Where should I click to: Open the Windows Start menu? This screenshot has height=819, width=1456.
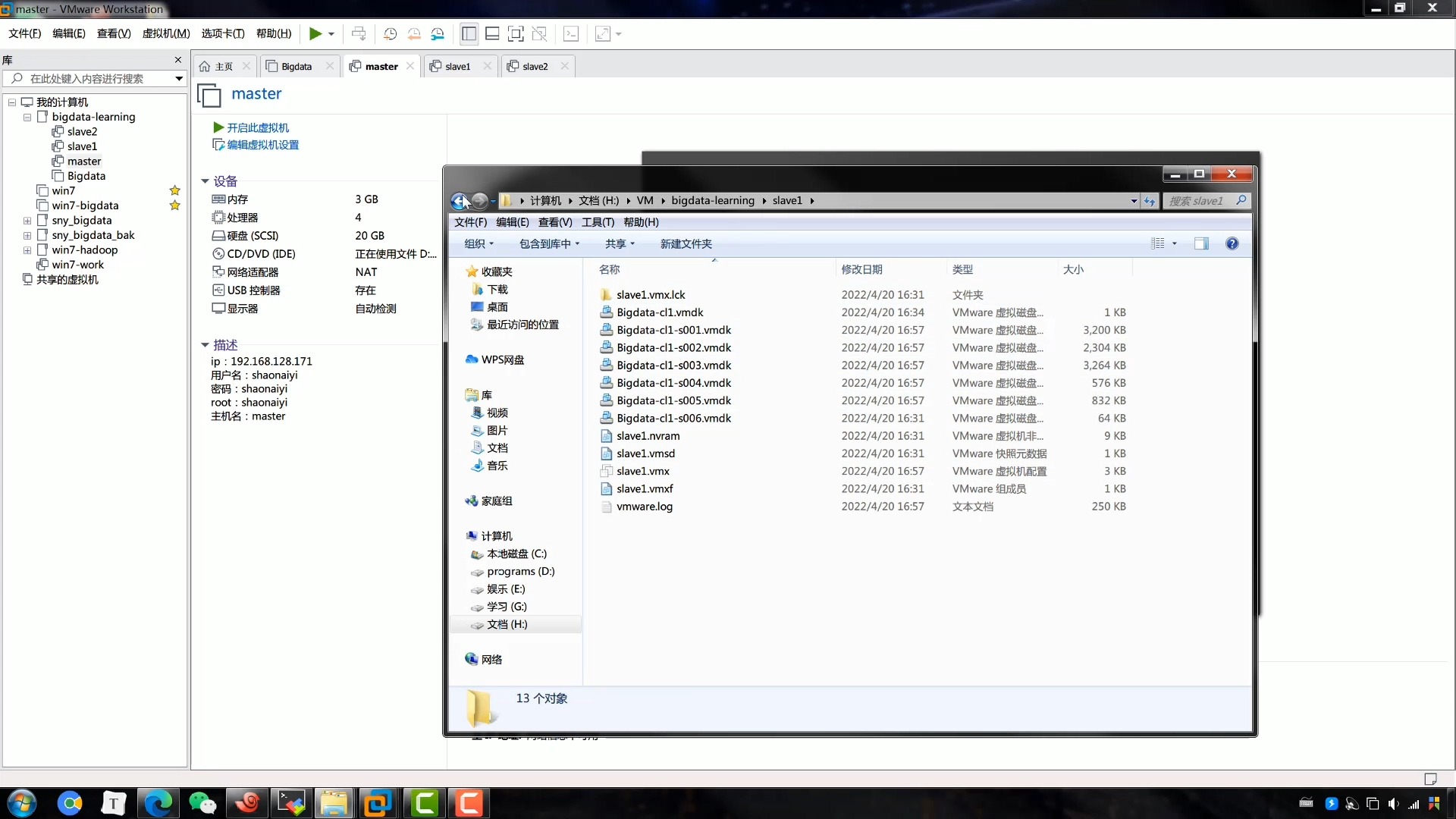(21, 803)
